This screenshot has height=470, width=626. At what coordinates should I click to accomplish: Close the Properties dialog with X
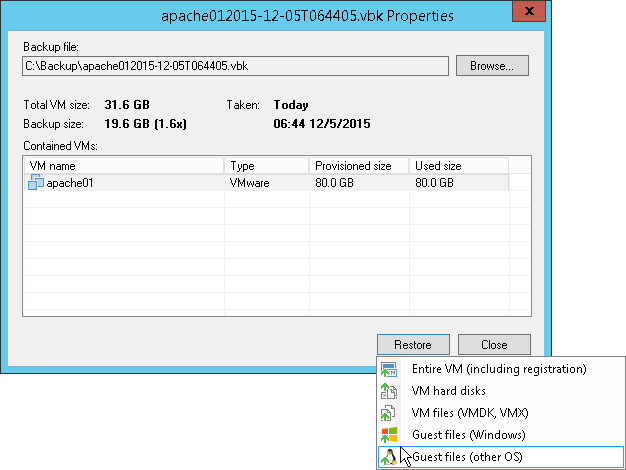[529, 11]
